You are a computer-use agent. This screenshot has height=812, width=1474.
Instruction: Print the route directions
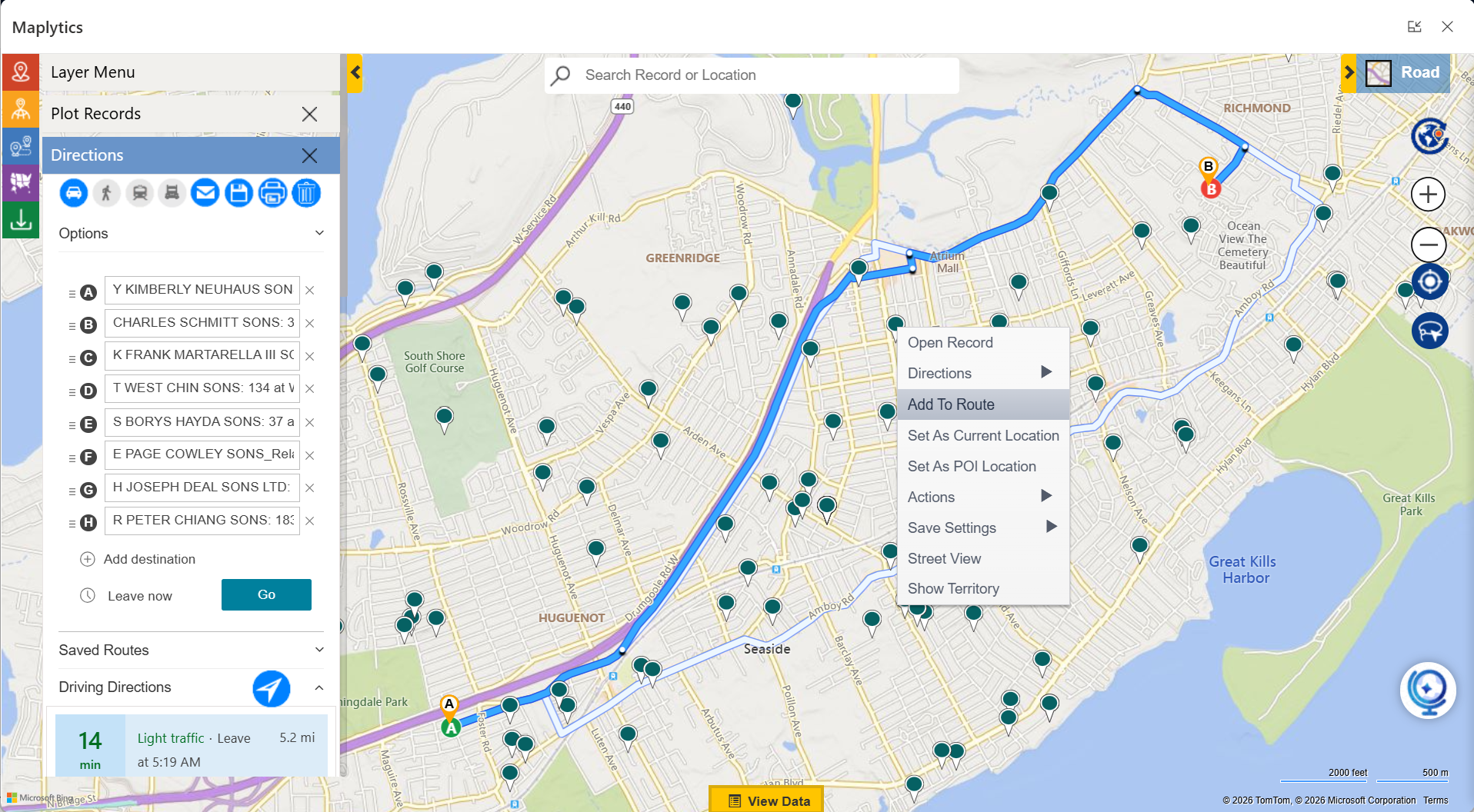[273, 192]
